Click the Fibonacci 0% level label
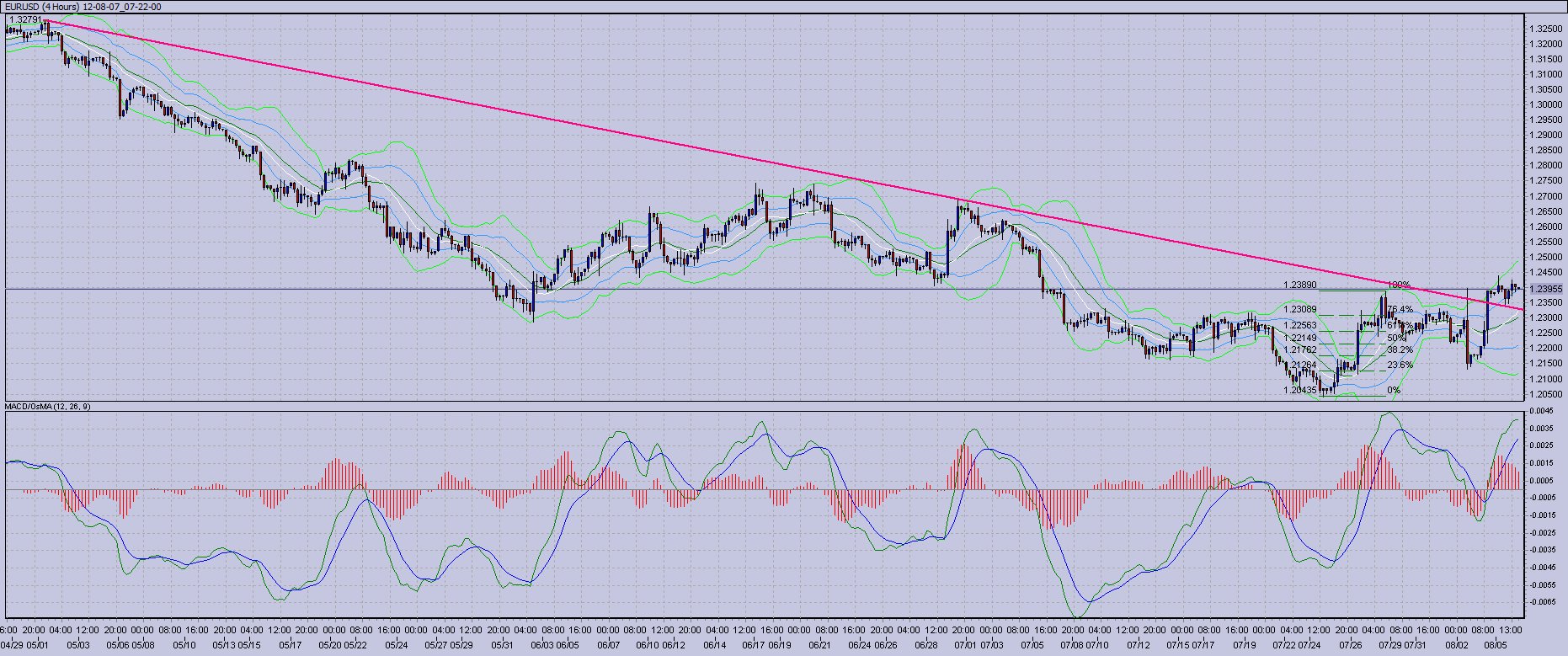 click(x=1394, y=390)
